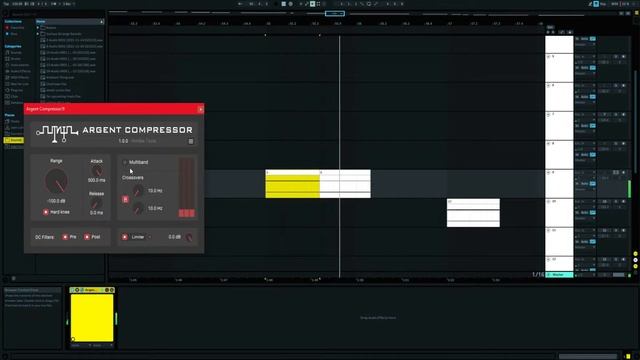
Task: Arm track 6 for recording
Action: [x=623, y=86]
